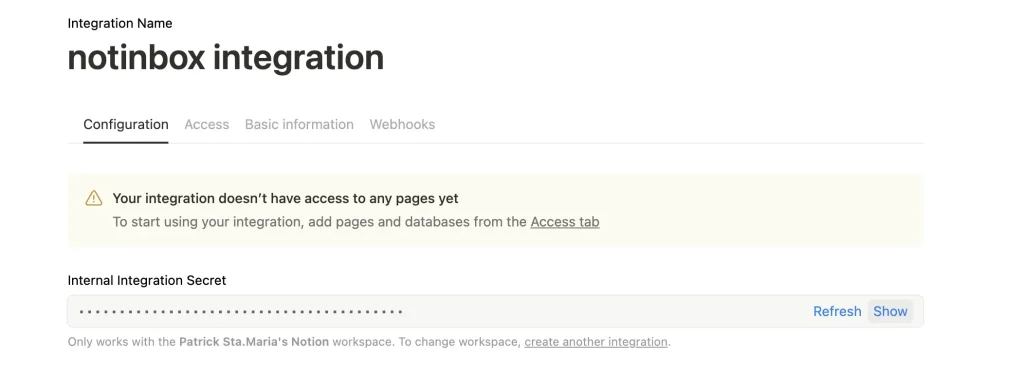Click the masked secret dots field
1024x375 pixels.
tap(241, 312)
